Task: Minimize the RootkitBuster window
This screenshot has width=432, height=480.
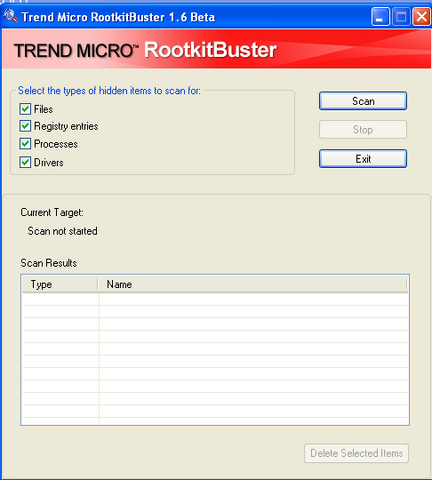Action: [x=380, y=17]
